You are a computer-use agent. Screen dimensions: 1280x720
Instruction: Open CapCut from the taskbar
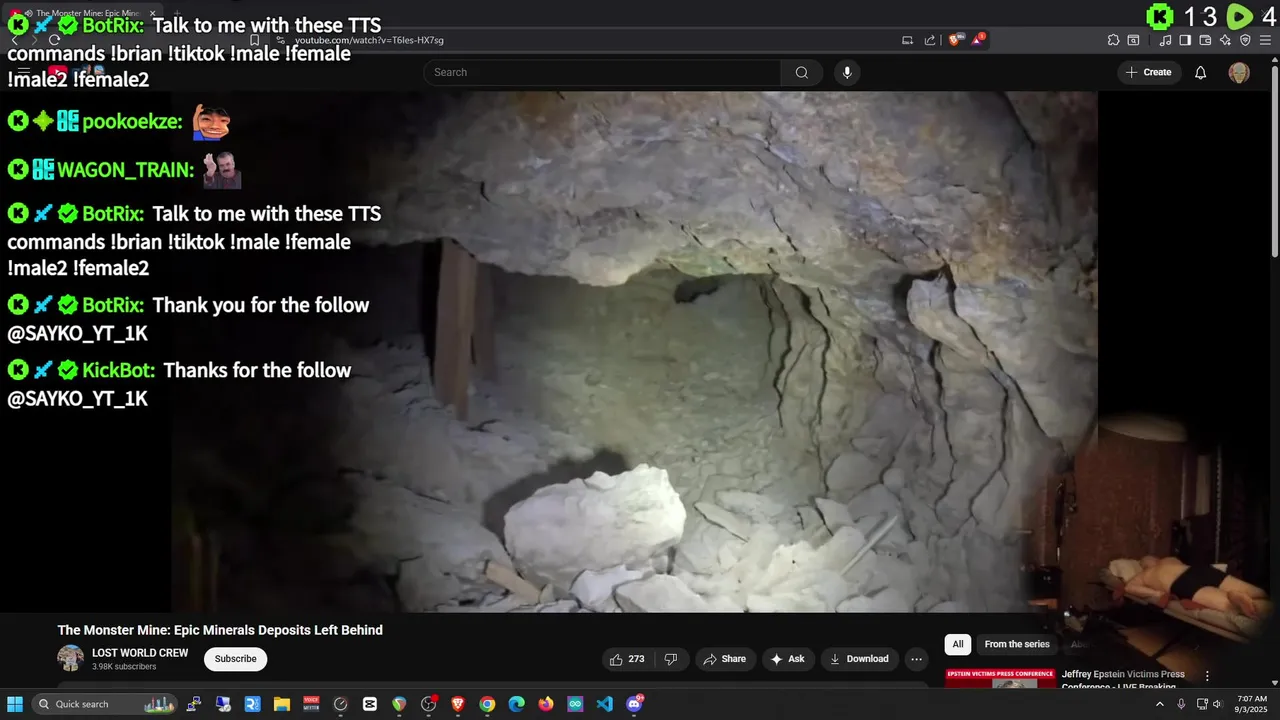pyautogui.click(x=370, y=704)
